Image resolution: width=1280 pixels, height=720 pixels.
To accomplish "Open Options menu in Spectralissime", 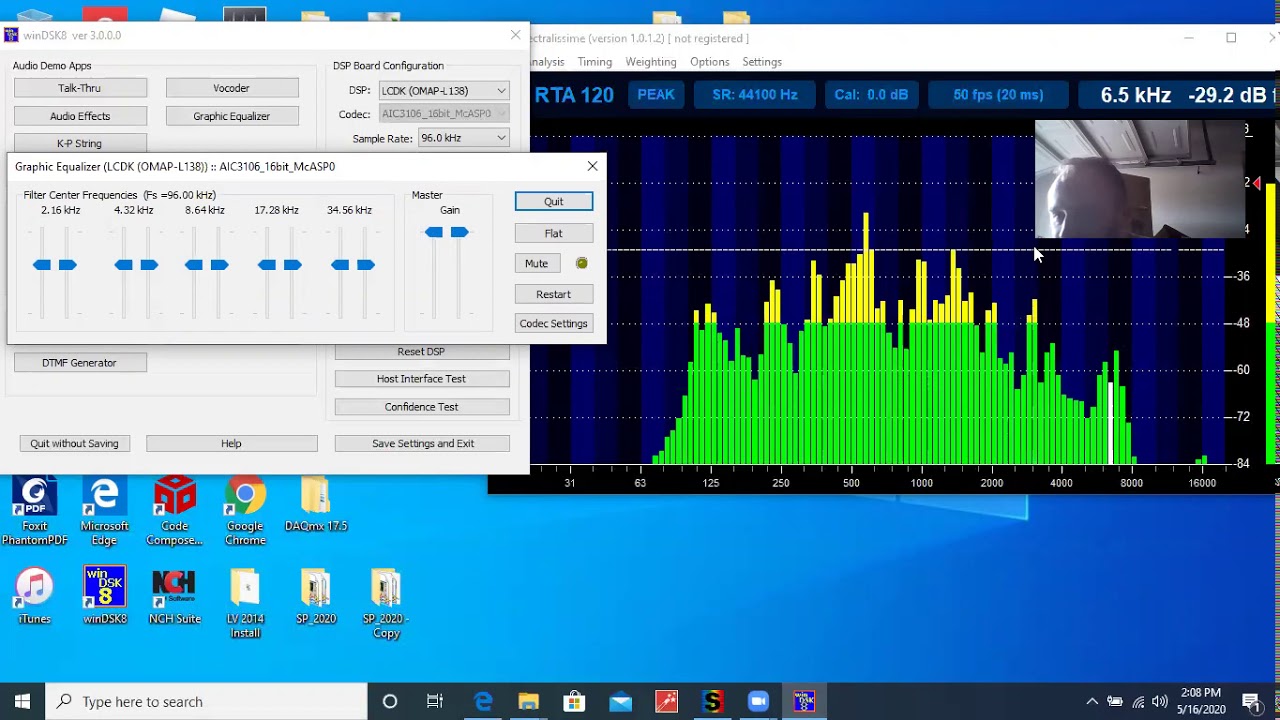I will click(709, 62).
